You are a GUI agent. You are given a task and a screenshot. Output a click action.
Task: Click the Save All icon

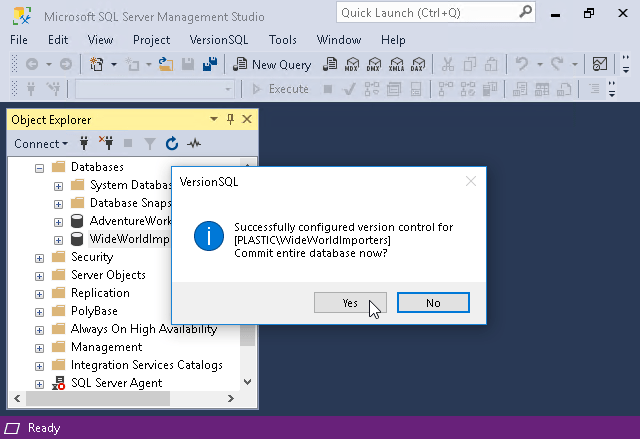(210, 64)
